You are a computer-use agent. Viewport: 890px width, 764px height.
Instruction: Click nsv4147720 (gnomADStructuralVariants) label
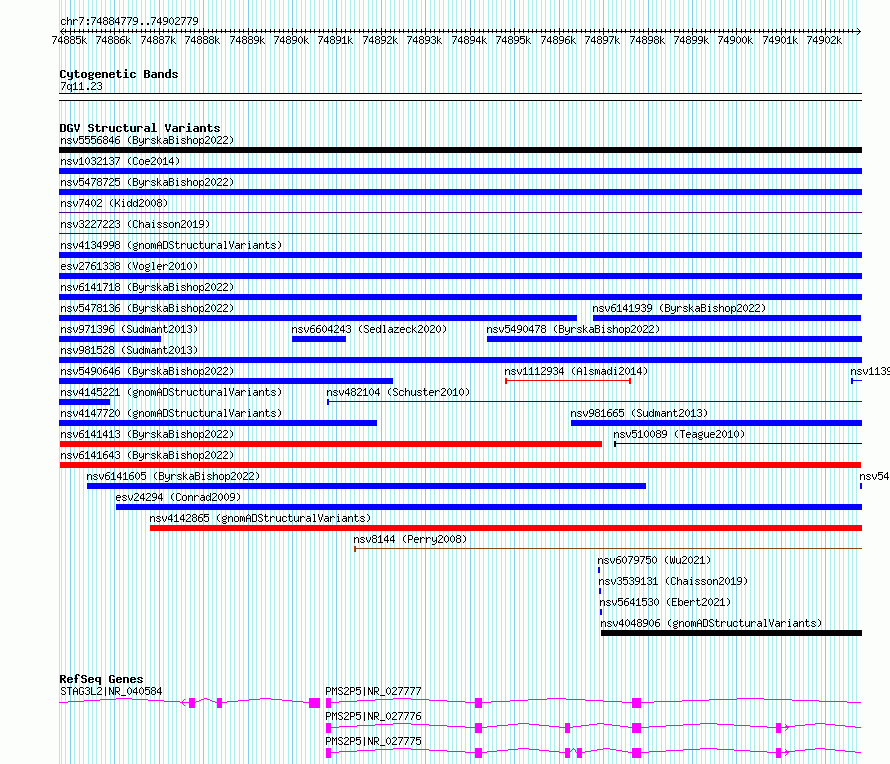pos(171,413)
